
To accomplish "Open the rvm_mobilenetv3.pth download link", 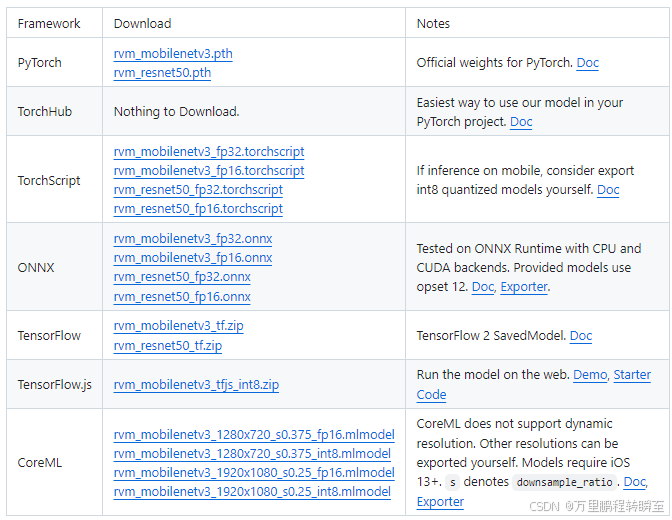I will coord(173,54).
